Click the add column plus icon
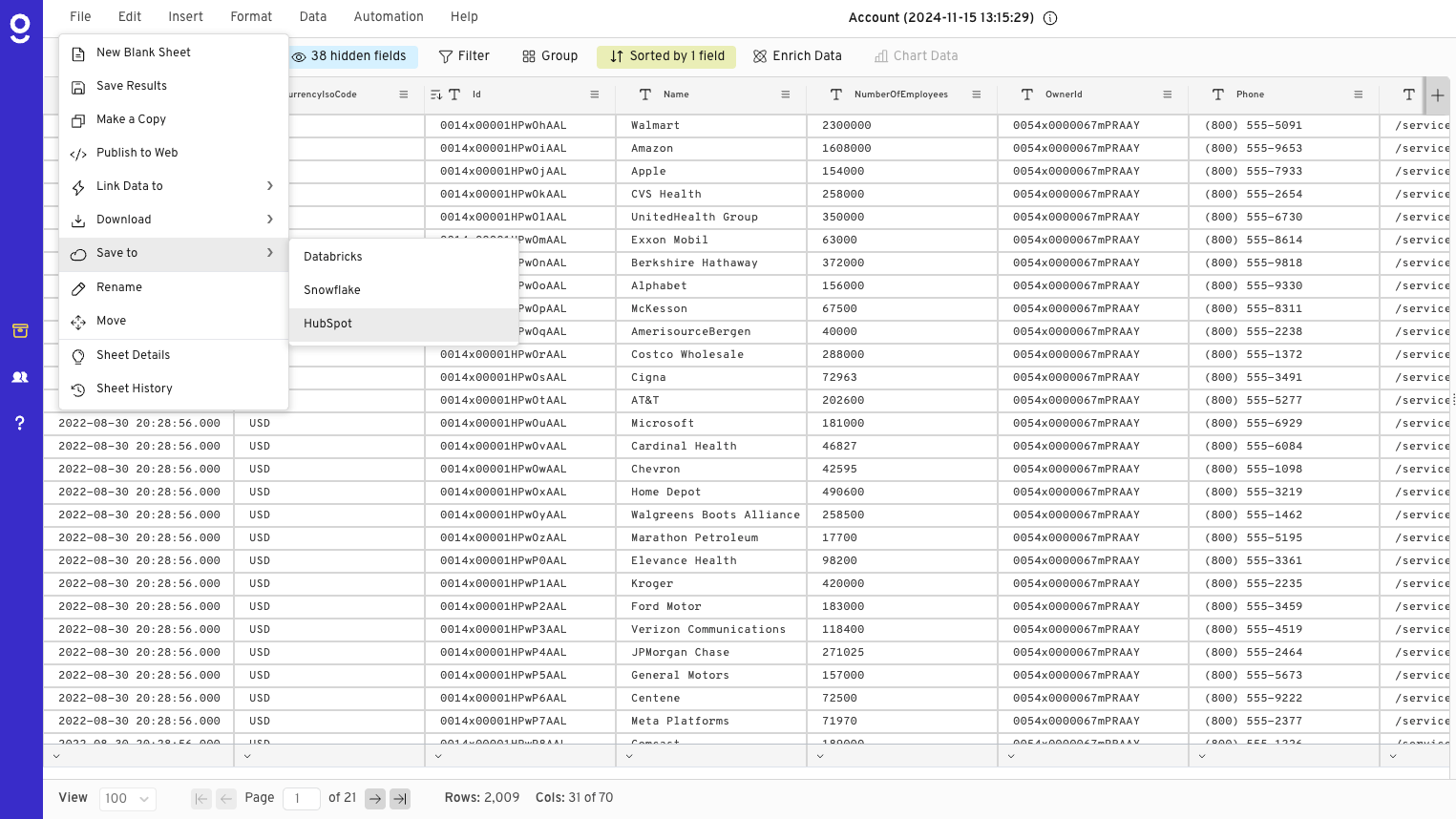Screen dimensions: 1456x819 1437,95
